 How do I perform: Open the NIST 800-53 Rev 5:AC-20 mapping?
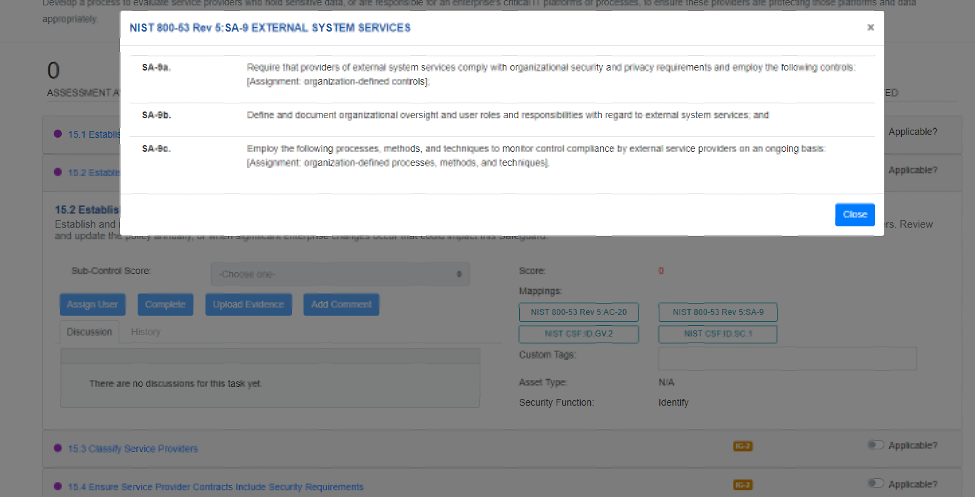click(578, 313)
